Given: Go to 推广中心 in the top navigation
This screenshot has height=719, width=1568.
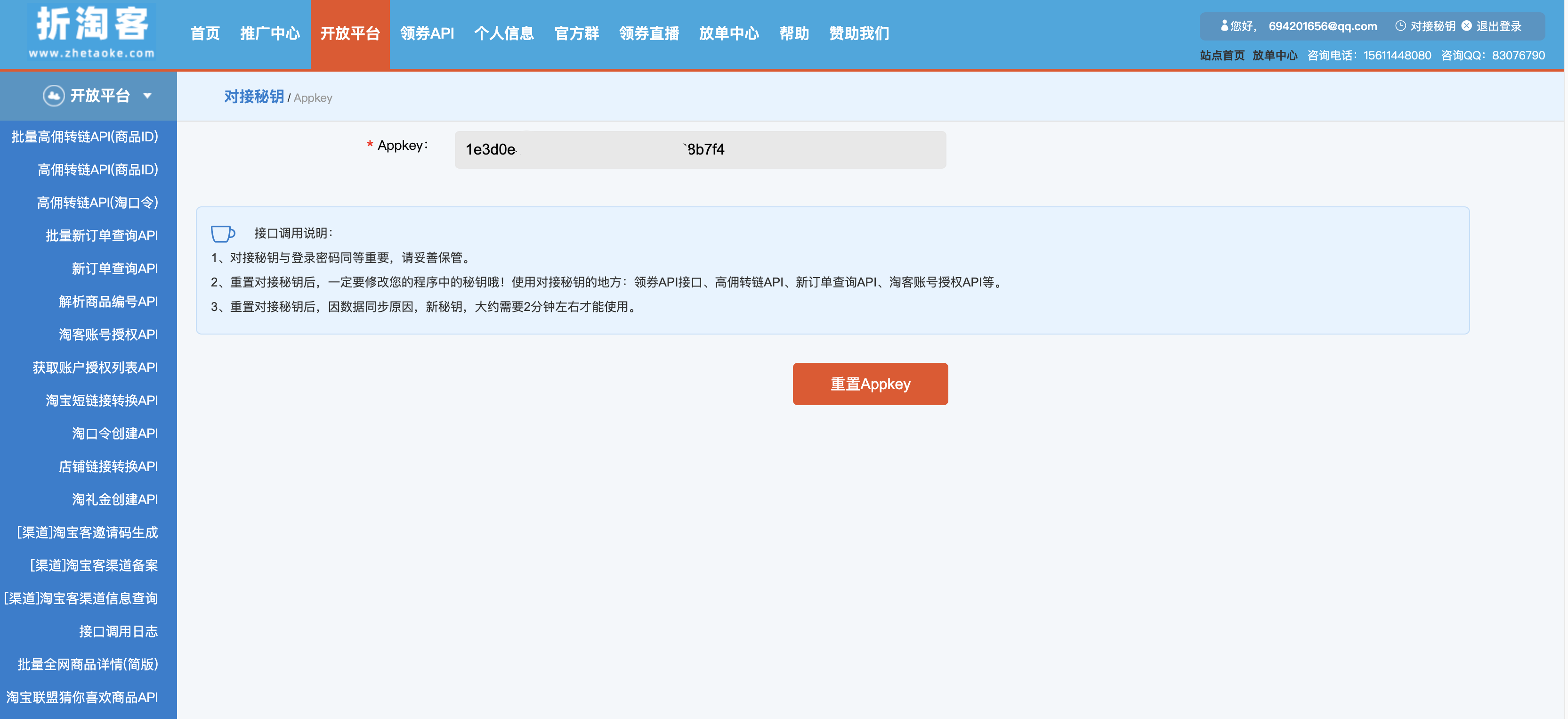Looking at the screenshot, I should click(270, 33).
